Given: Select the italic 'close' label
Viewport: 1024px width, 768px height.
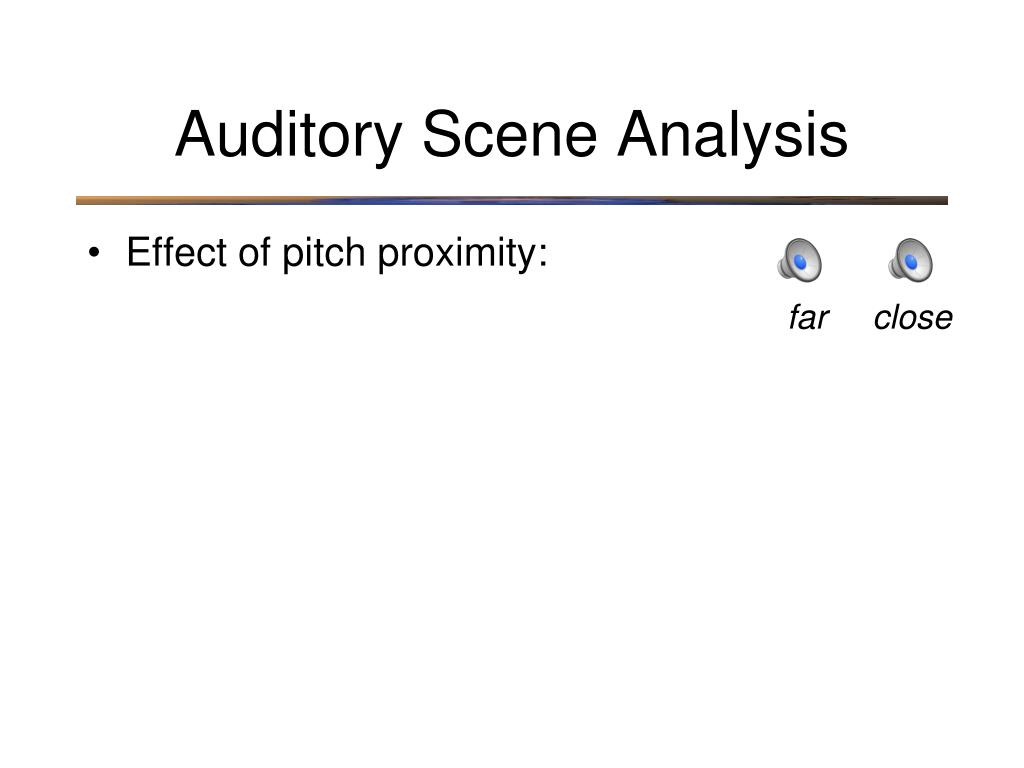Looking at the screenshot, I should (x=913, y=318).
